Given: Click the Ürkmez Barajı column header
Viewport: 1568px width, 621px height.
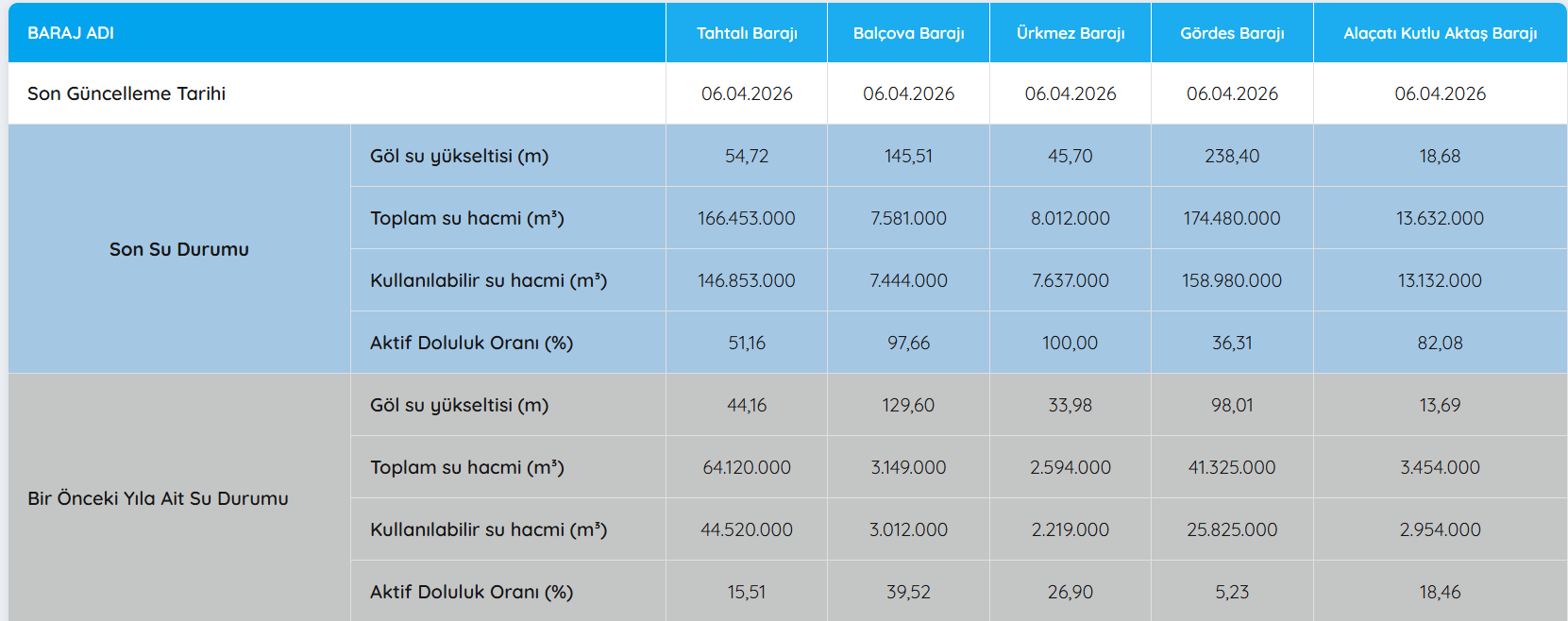Looking at the screenshot, I should (1071, 33).
